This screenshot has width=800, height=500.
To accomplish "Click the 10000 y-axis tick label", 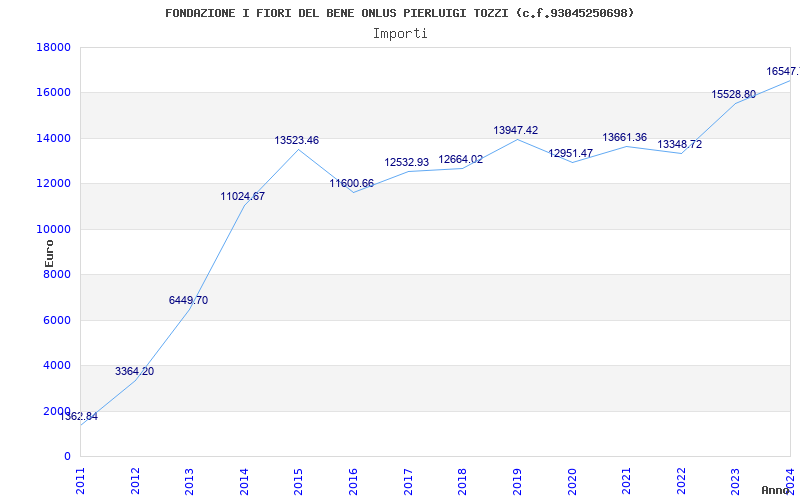I will click(x=53, y=229).
